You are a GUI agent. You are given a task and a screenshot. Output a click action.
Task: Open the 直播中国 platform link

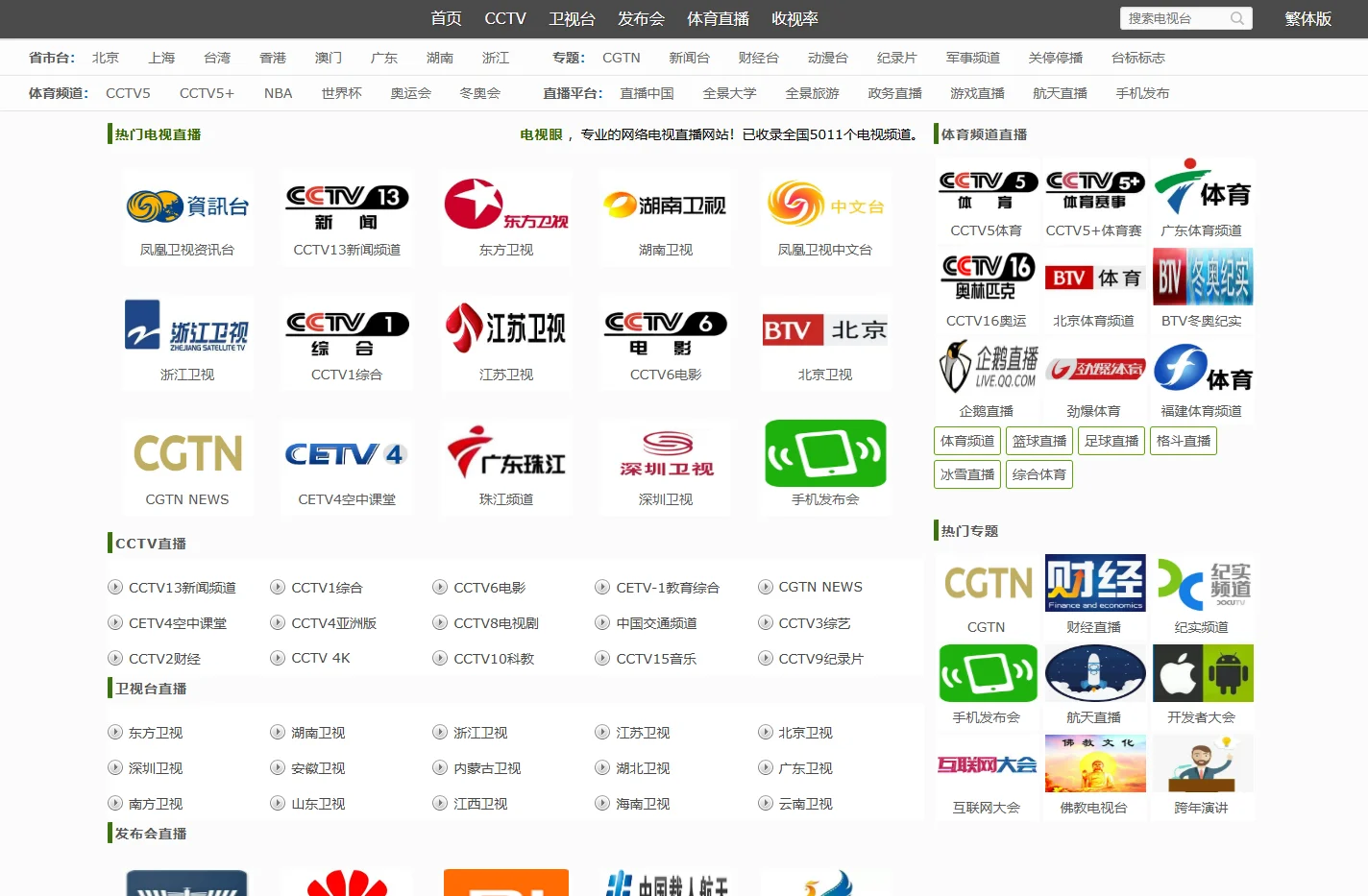pyautogui.click(x=647, y=93)
